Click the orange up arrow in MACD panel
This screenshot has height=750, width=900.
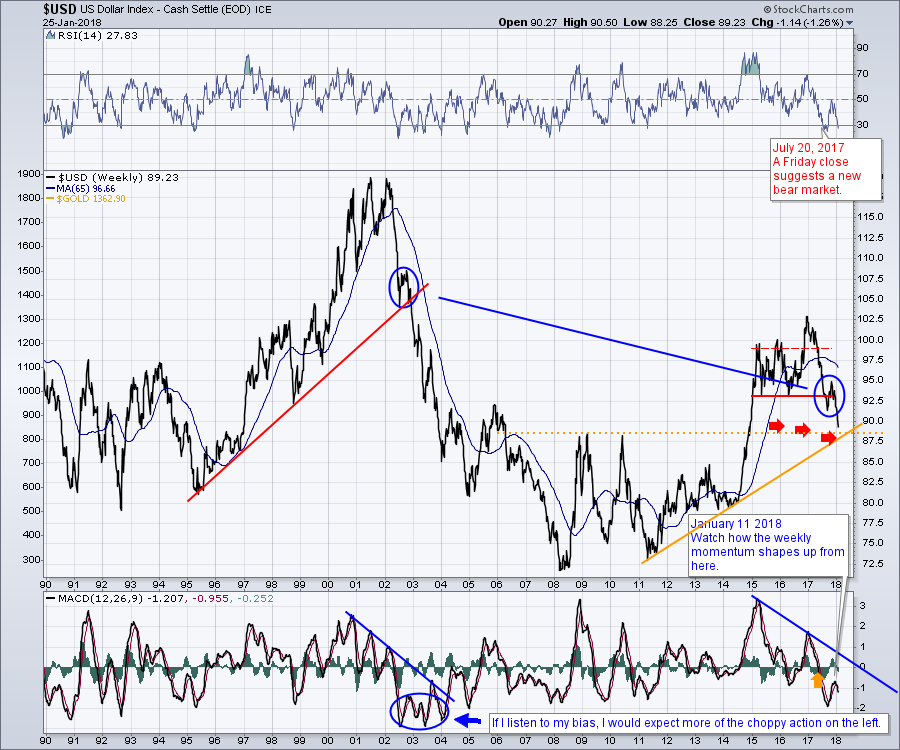click(818, 680)
